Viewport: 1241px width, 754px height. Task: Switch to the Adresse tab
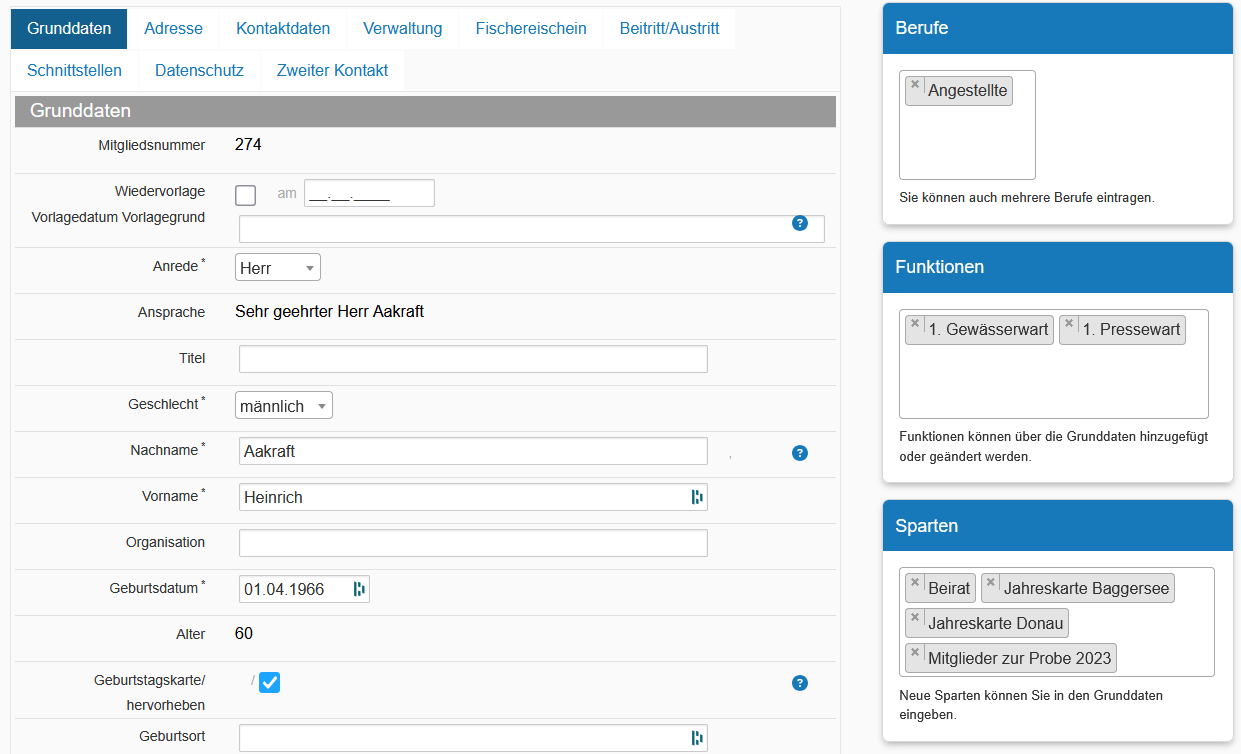tap(173, 28)
